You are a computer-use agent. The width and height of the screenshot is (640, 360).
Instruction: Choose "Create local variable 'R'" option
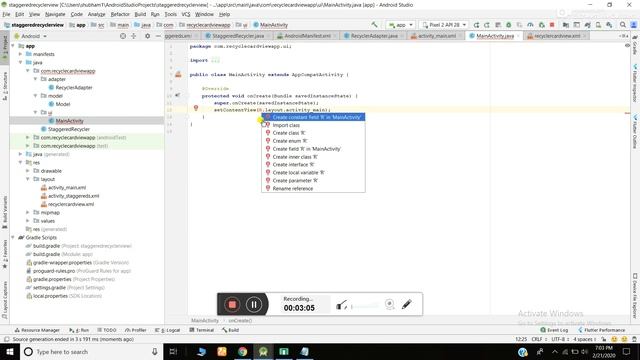click(x=313, y=173)
